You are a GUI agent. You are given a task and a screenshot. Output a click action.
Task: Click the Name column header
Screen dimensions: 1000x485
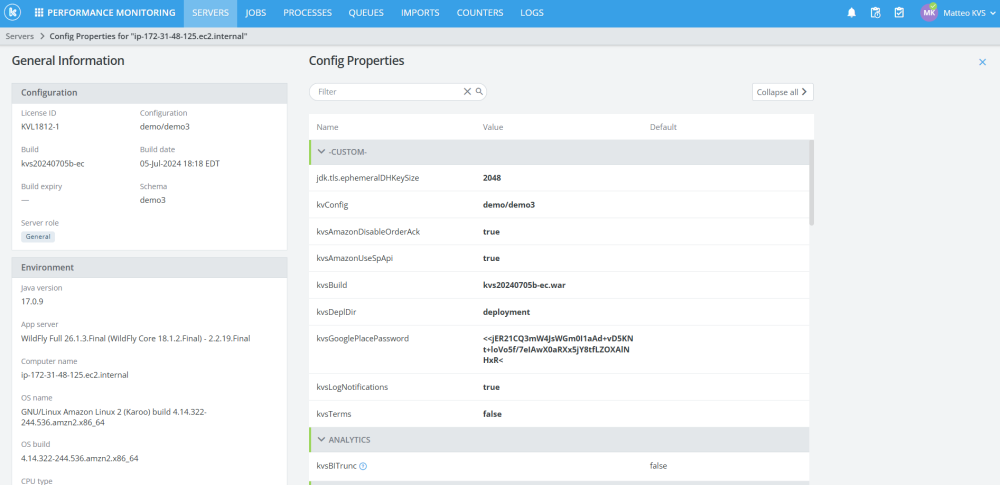pos(327,127)
